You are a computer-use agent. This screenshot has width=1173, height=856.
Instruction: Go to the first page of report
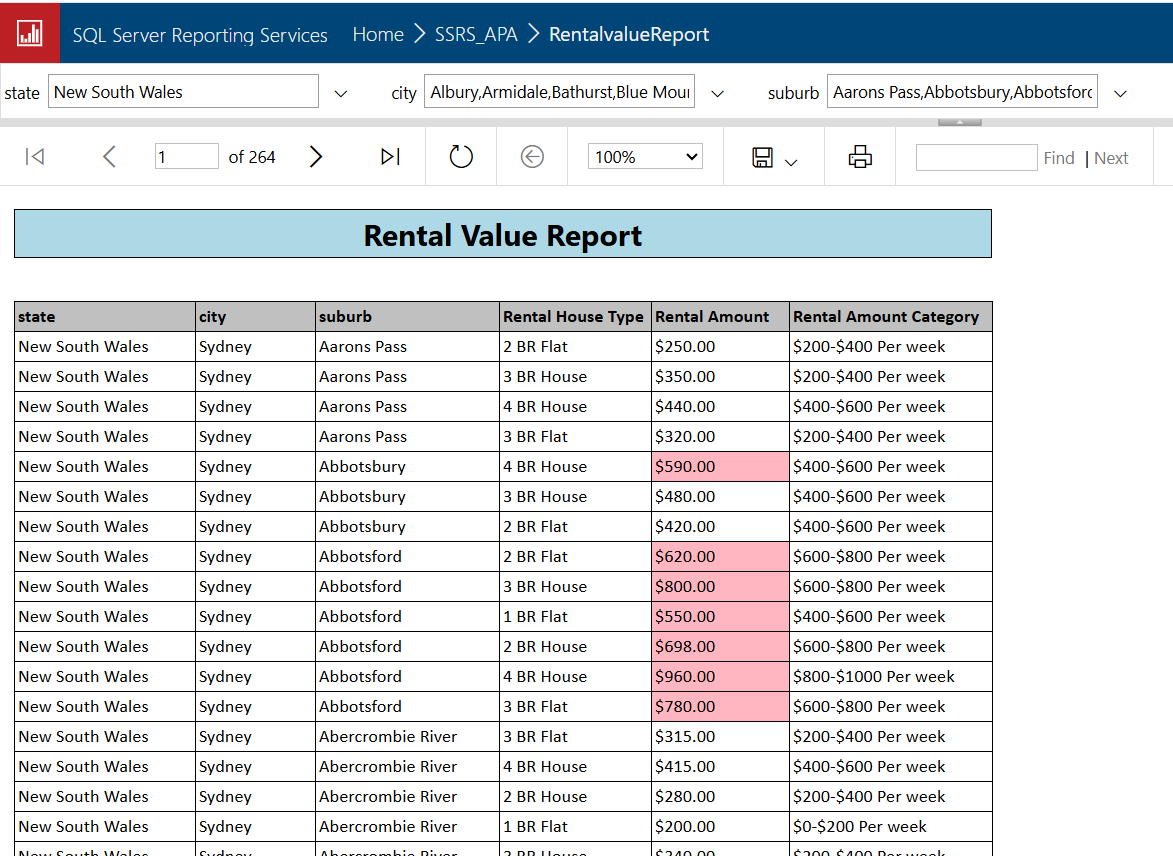(35, 157)
